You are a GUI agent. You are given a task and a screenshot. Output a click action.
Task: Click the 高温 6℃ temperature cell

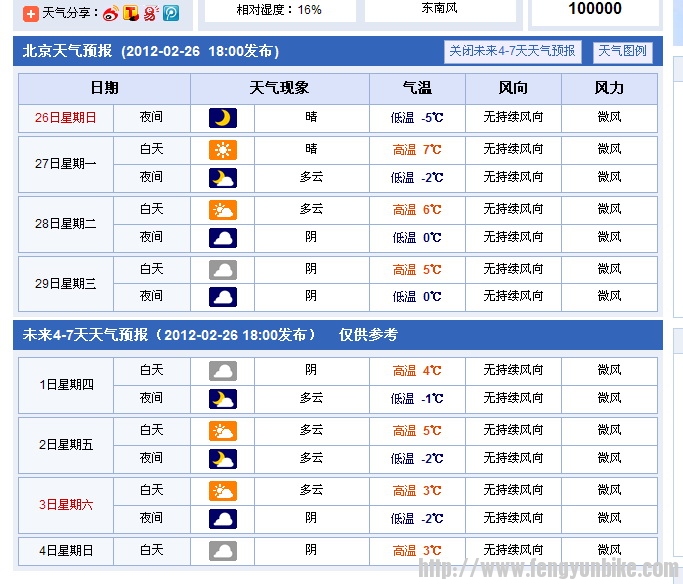417,210
